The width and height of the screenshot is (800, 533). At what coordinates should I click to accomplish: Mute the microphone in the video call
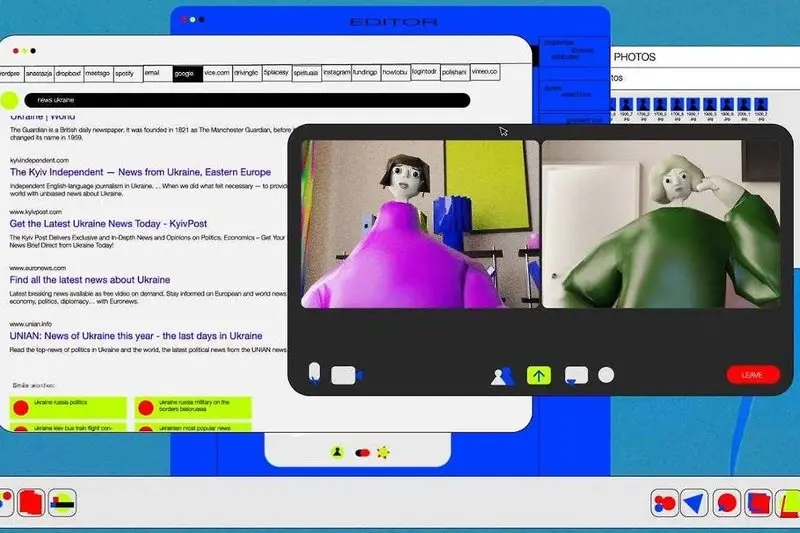[x=315, y=373]
